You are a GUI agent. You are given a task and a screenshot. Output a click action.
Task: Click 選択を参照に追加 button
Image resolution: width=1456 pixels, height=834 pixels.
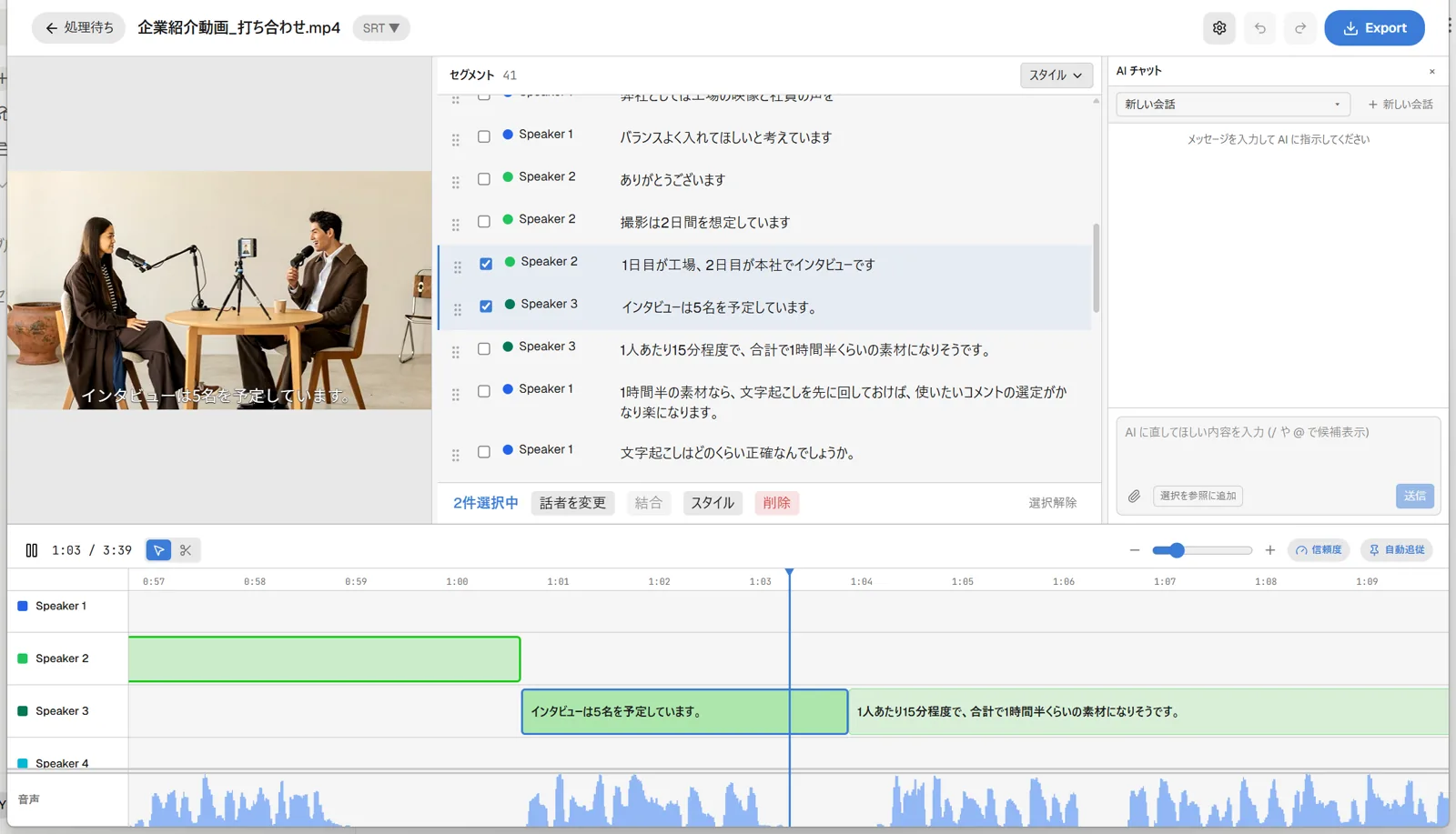[1198, 497]
